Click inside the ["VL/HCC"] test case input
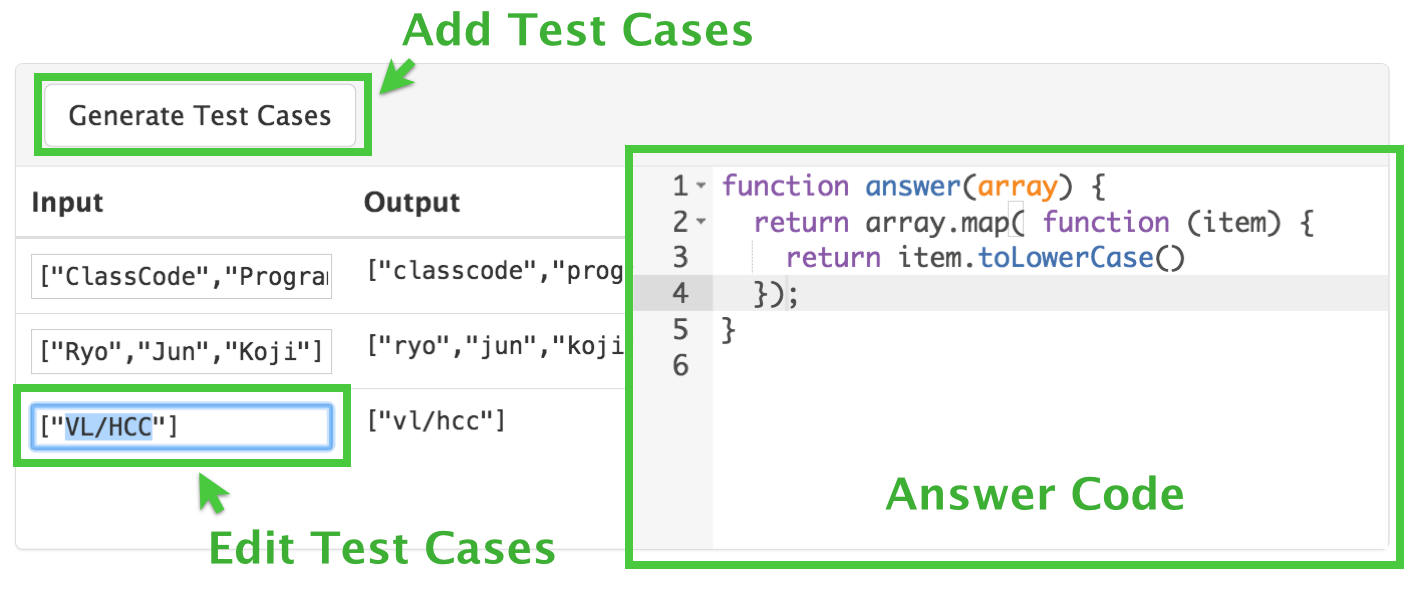Viewport: 1417px width, 592px height. pos(181,427)
